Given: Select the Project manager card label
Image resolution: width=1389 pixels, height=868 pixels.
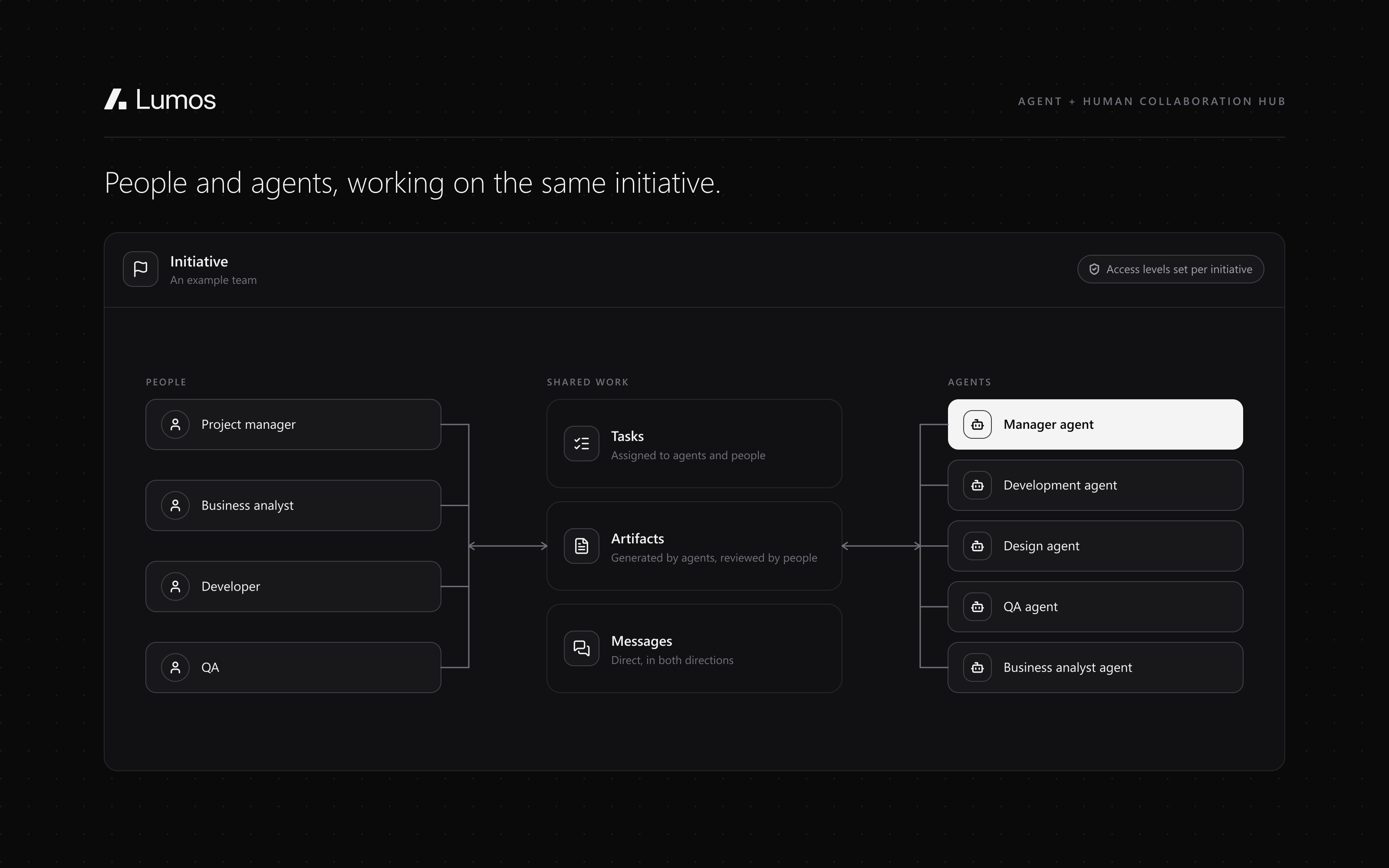Looking at the screenshot, I should coord(249,425).
